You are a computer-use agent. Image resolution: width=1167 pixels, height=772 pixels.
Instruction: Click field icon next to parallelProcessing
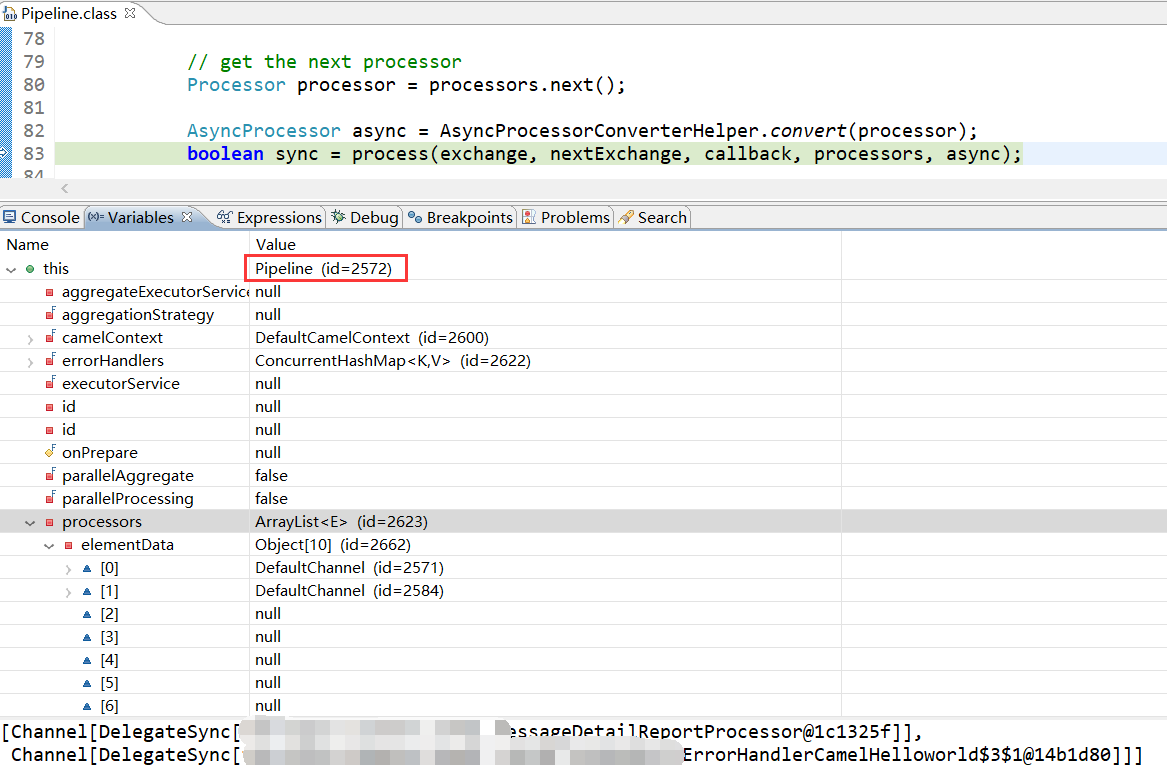pyautogui.click(x=50, y=498)
